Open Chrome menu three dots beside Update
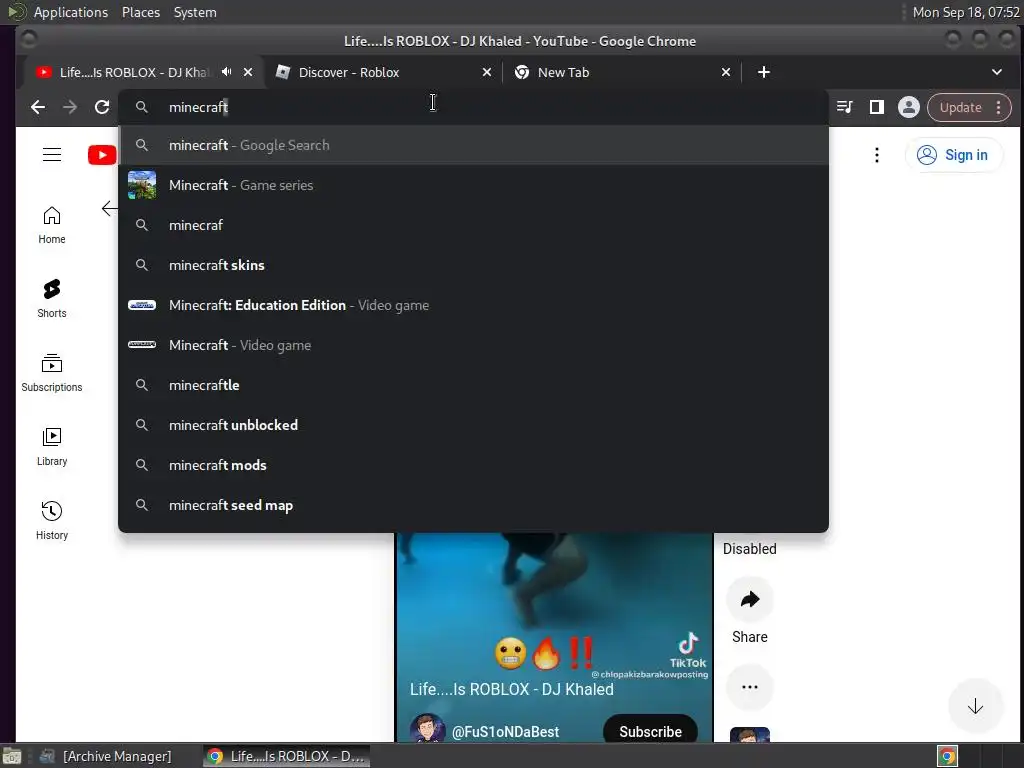Screen dimensions: 1024x768 (999, 107)
